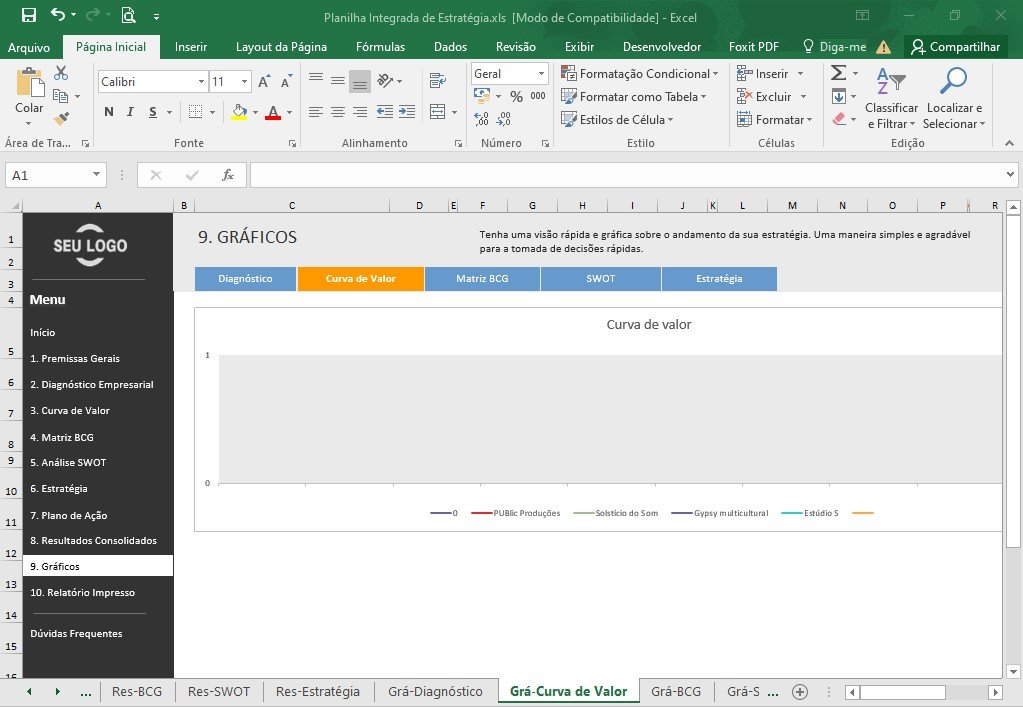This screenshot has width=1023, height=707.
Task: Click the Save icon in quick access toolbar
Action: (x=29, y=15)
